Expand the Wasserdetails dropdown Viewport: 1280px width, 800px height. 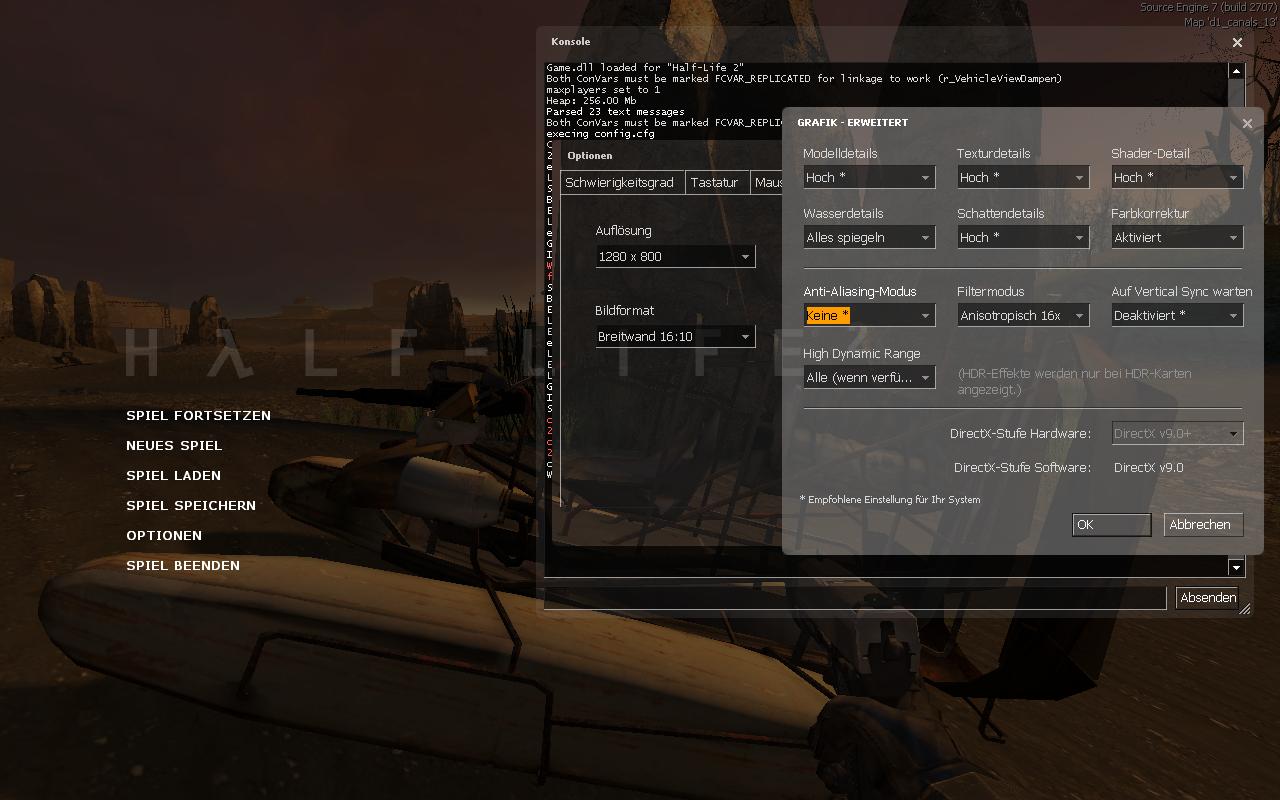(869, 237)
